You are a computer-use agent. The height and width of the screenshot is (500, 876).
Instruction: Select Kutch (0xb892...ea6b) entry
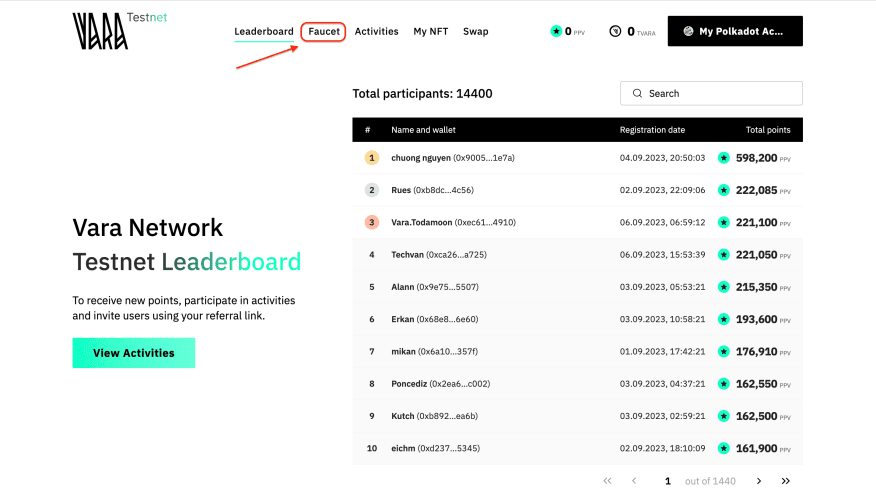(x=578, y=416)
